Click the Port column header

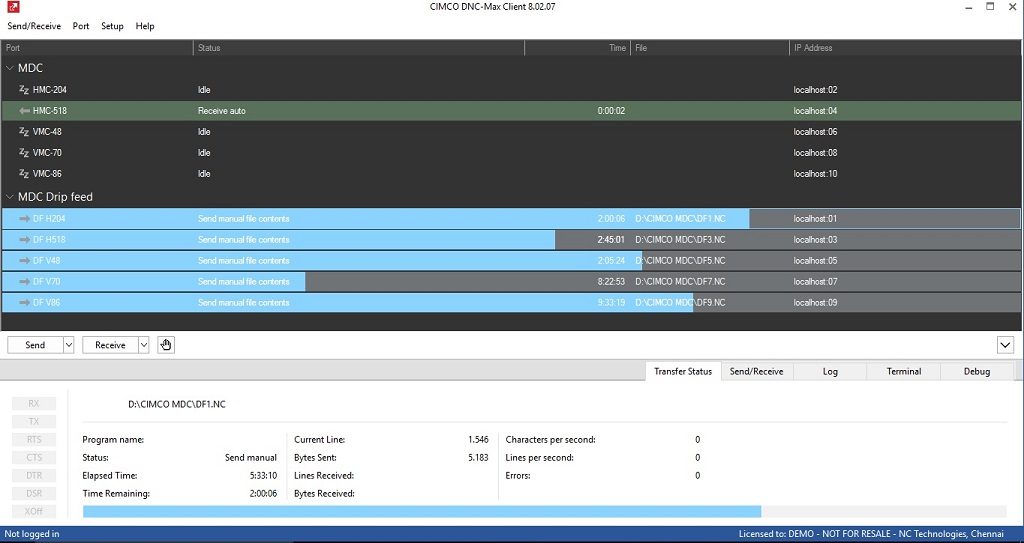pos(97,48)
